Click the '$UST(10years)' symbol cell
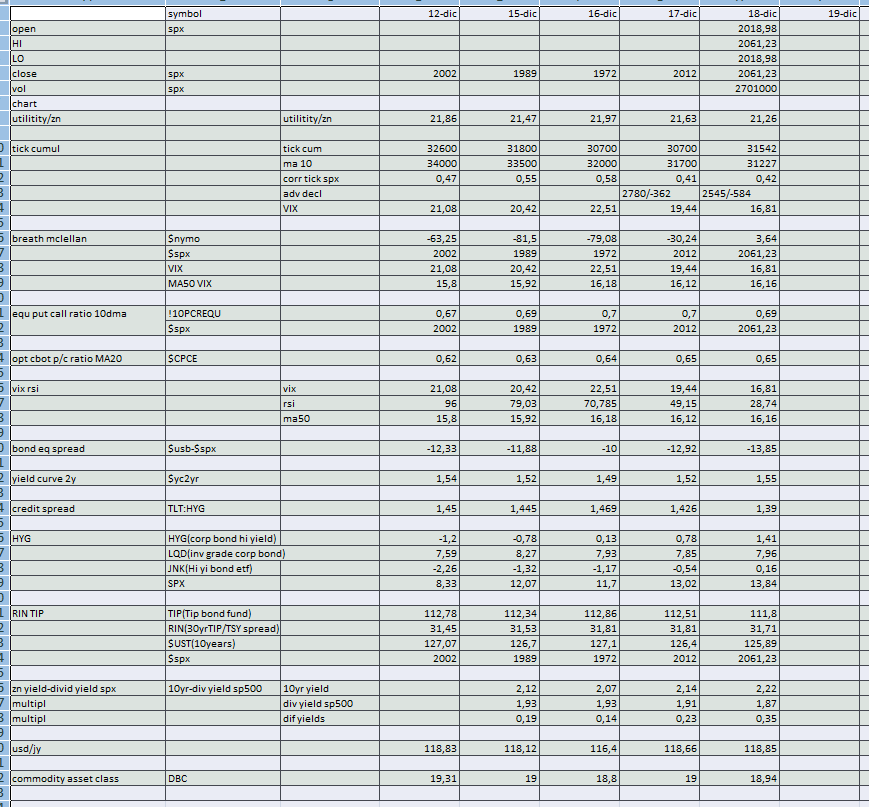Viewport: 869px width, 807px height. click(x=223, y=643)
